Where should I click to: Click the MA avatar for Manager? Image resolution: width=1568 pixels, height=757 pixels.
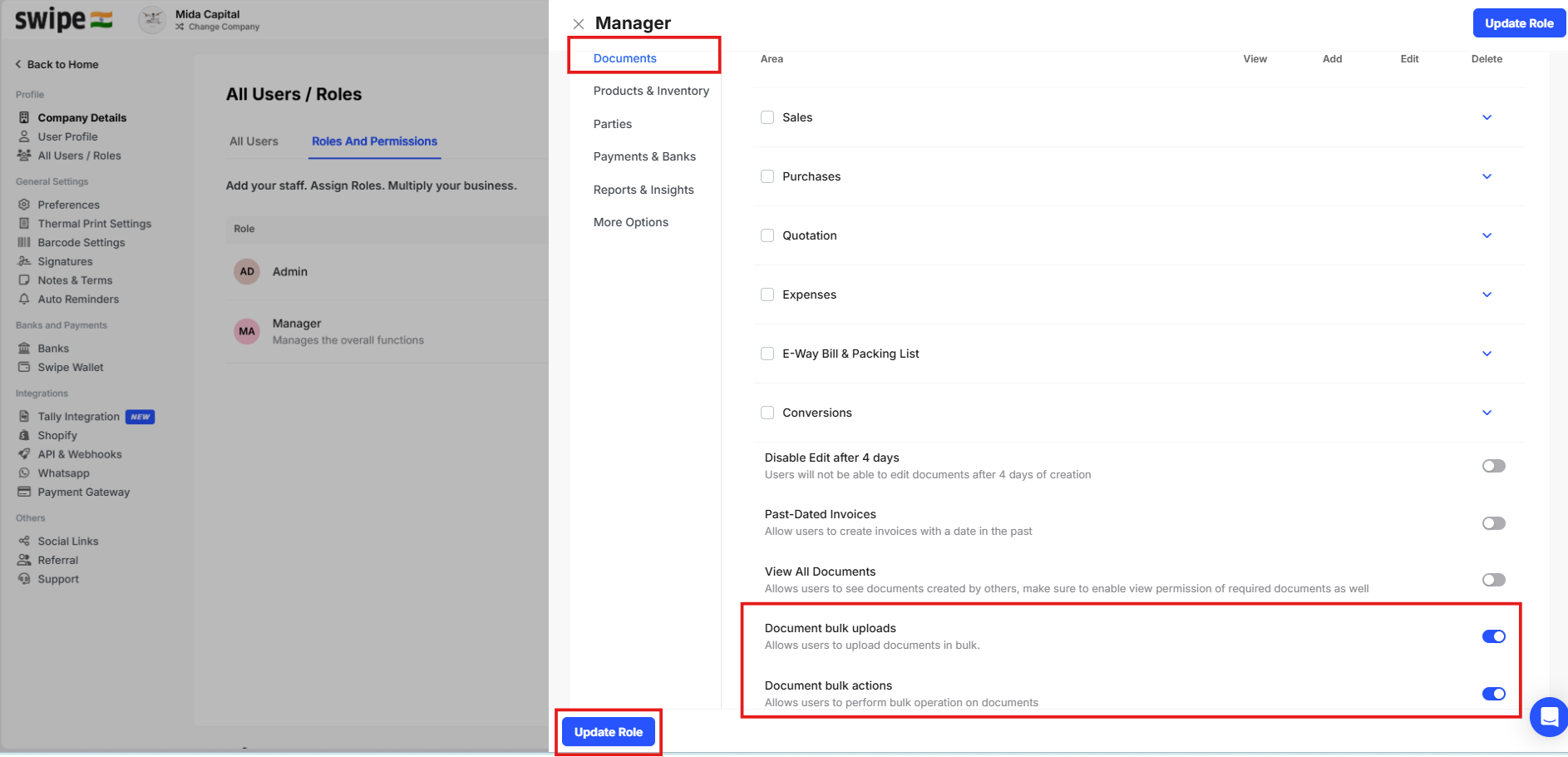point(247,331)
